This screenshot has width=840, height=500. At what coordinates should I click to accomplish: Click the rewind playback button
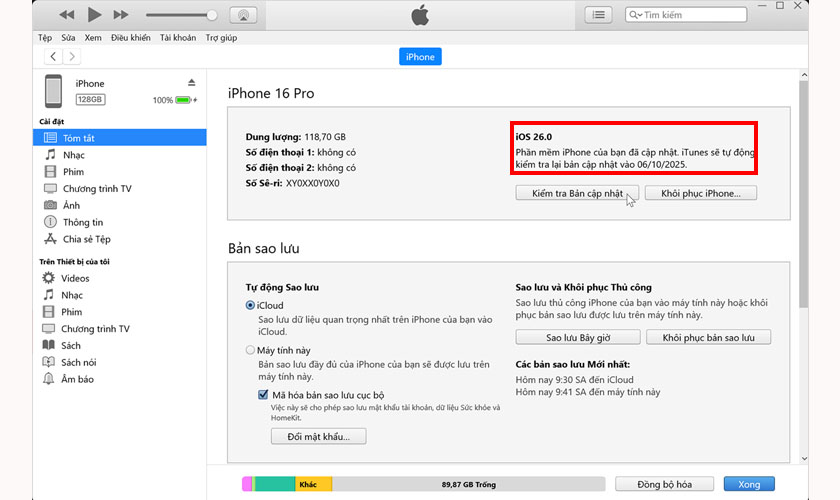(67, 15)
